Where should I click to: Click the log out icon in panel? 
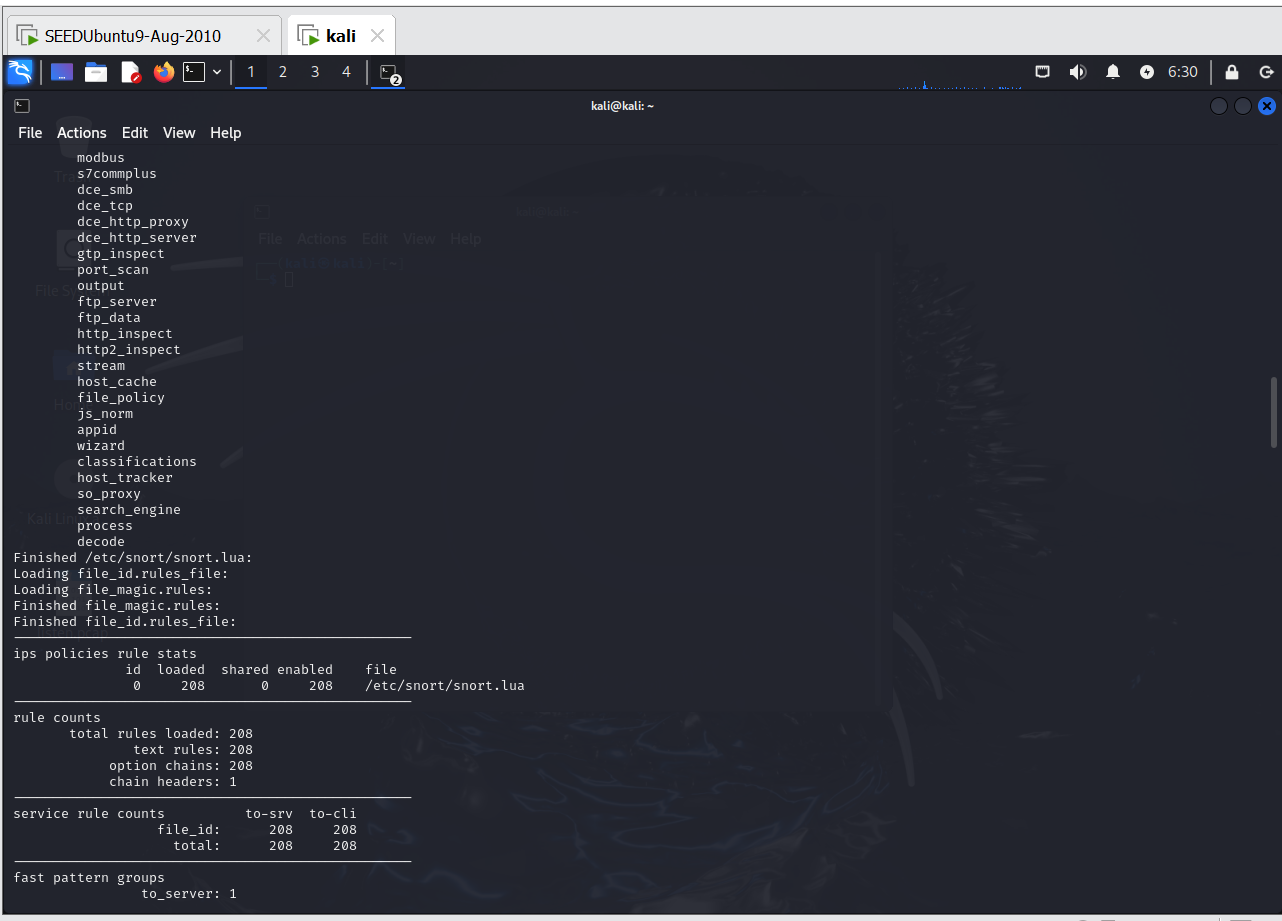pos(1266,72)
